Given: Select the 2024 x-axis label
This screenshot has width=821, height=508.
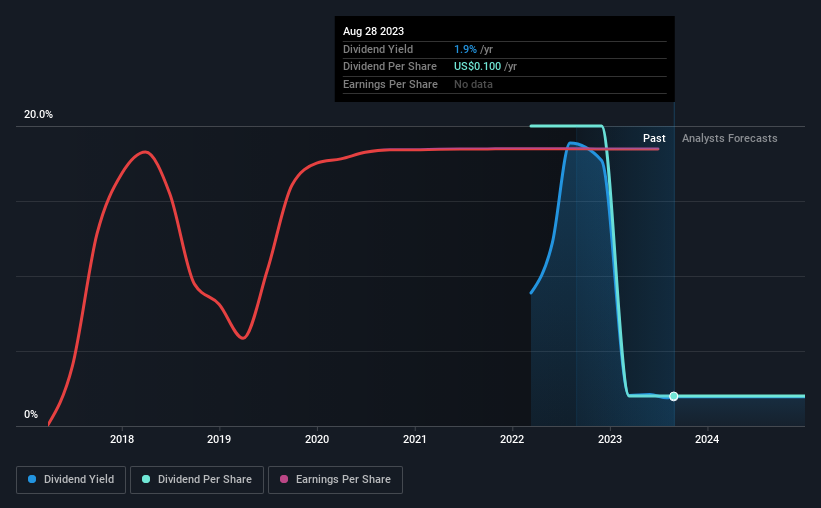Looking at the screenshot, I should pyautogui.click(x=707, y=439).
